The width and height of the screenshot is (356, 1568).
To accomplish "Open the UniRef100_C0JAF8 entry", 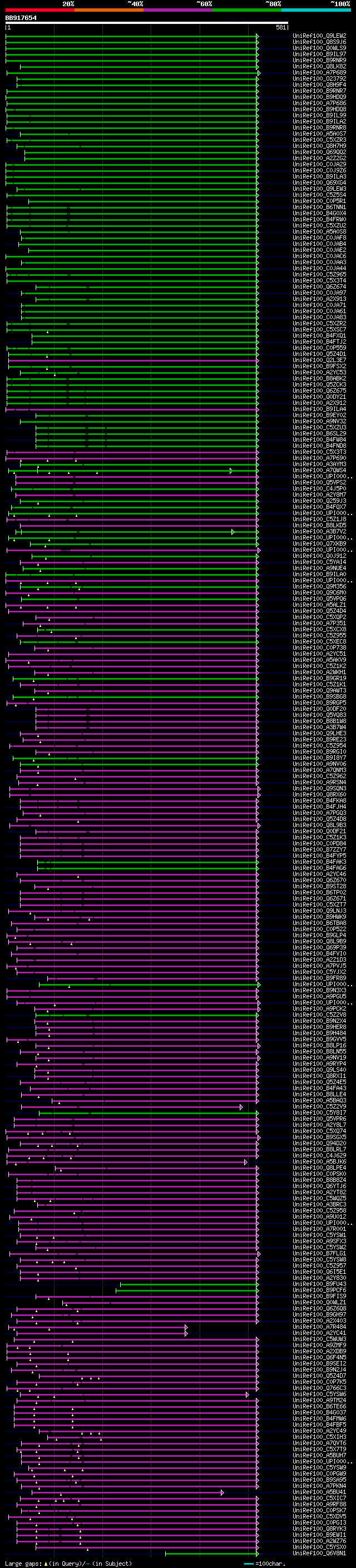I will [x=319, y=238].
